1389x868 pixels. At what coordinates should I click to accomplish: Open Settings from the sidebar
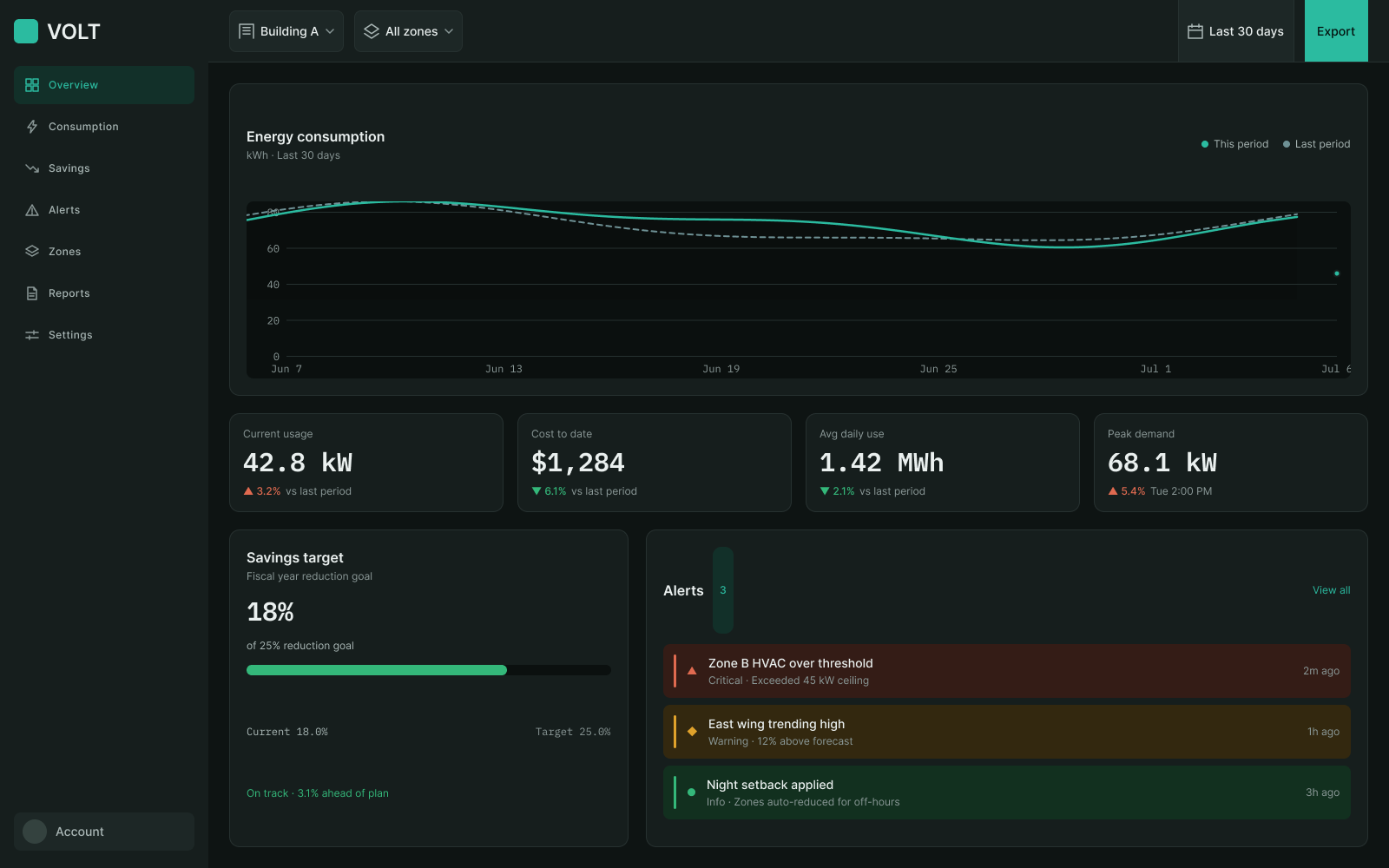(x=104, y=335)
